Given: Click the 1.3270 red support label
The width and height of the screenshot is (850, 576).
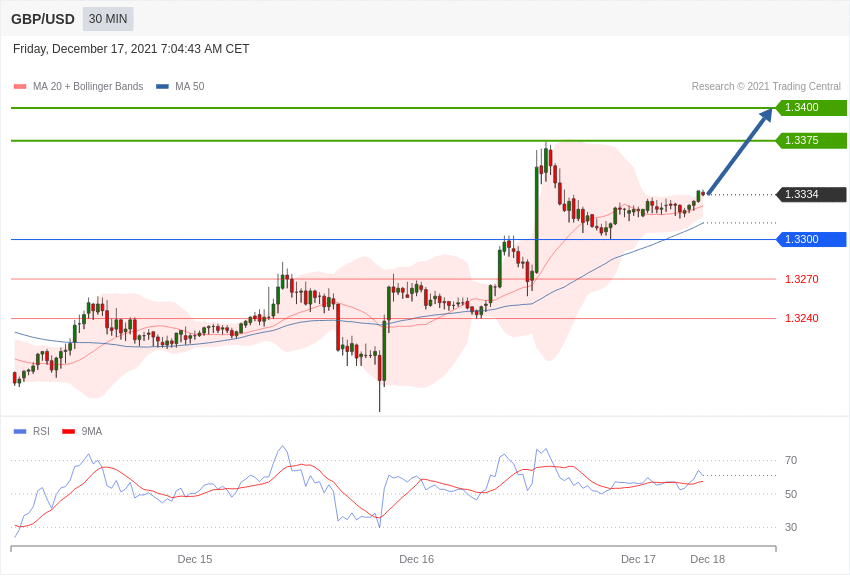Looking at the screenshot, I should coord(802,280).
